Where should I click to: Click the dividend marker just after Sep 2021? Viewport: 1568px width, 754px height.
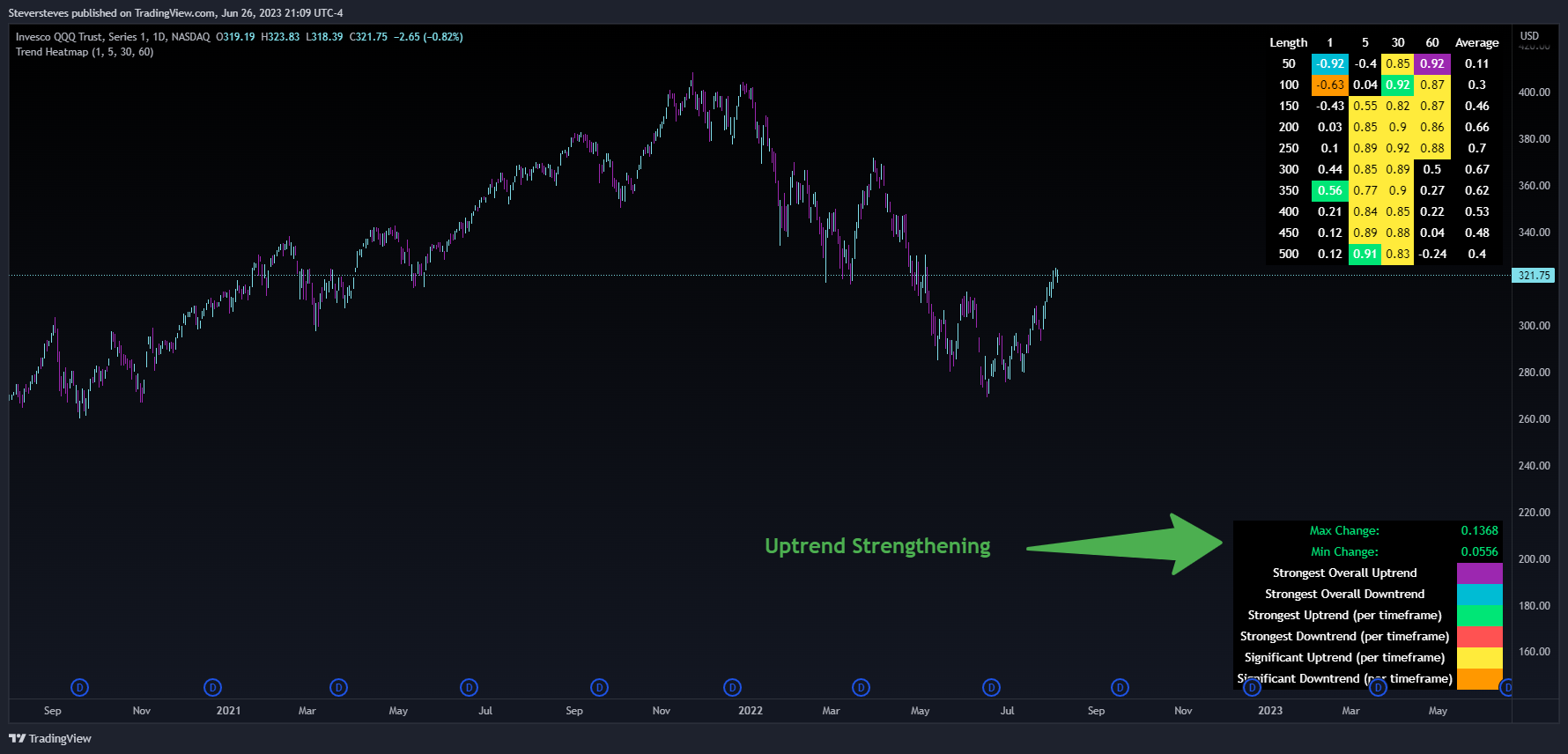(599, 687)
